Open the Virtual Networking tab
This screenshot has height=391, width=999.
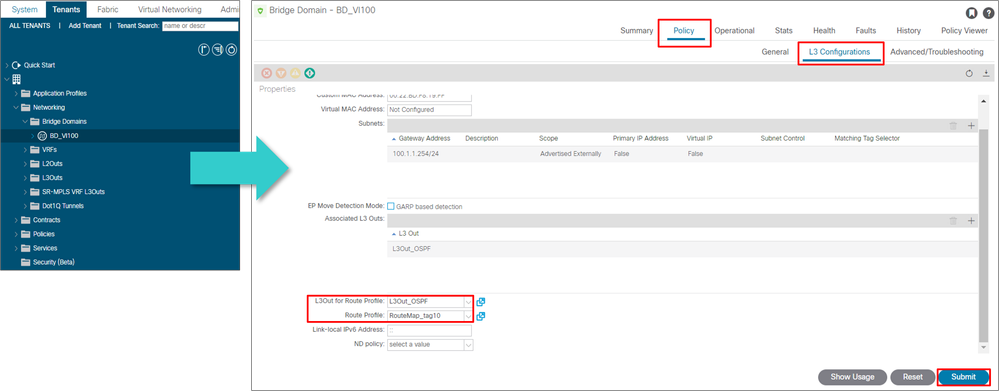(x=169, y=10)
